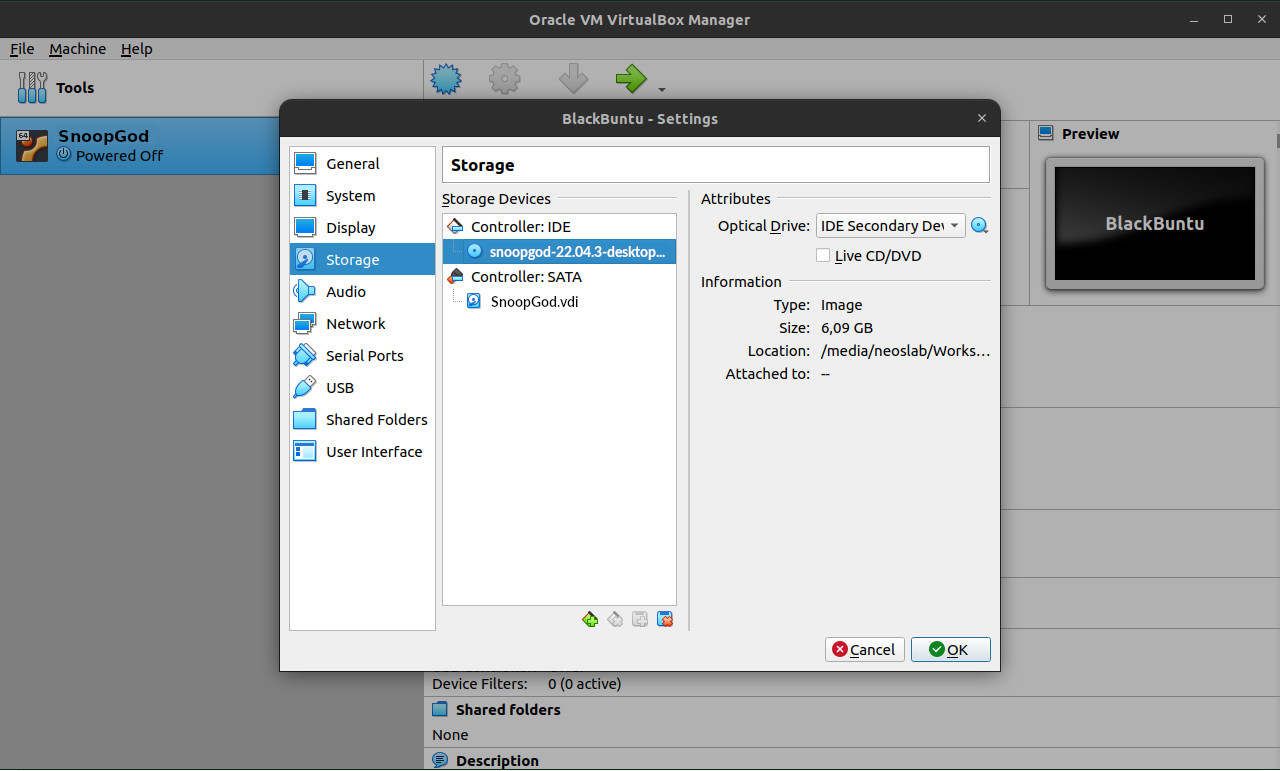Close the BlackBuntu Settings dialog
Screen dimensions: 1280x771
(981, 118)
